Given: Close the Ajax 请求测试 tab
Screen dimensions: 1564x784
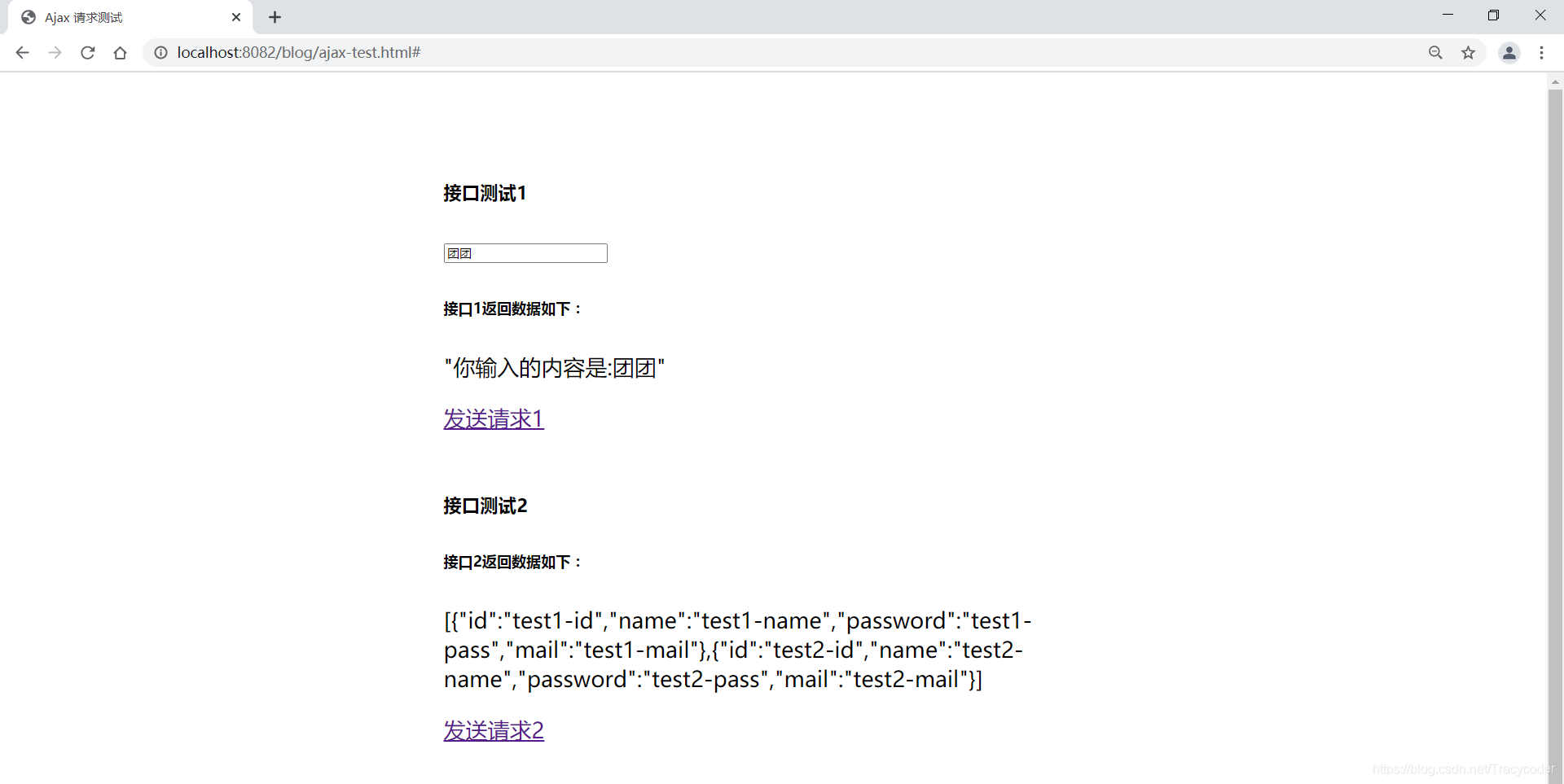Looking at the screenshot, I should pos(236,17).
